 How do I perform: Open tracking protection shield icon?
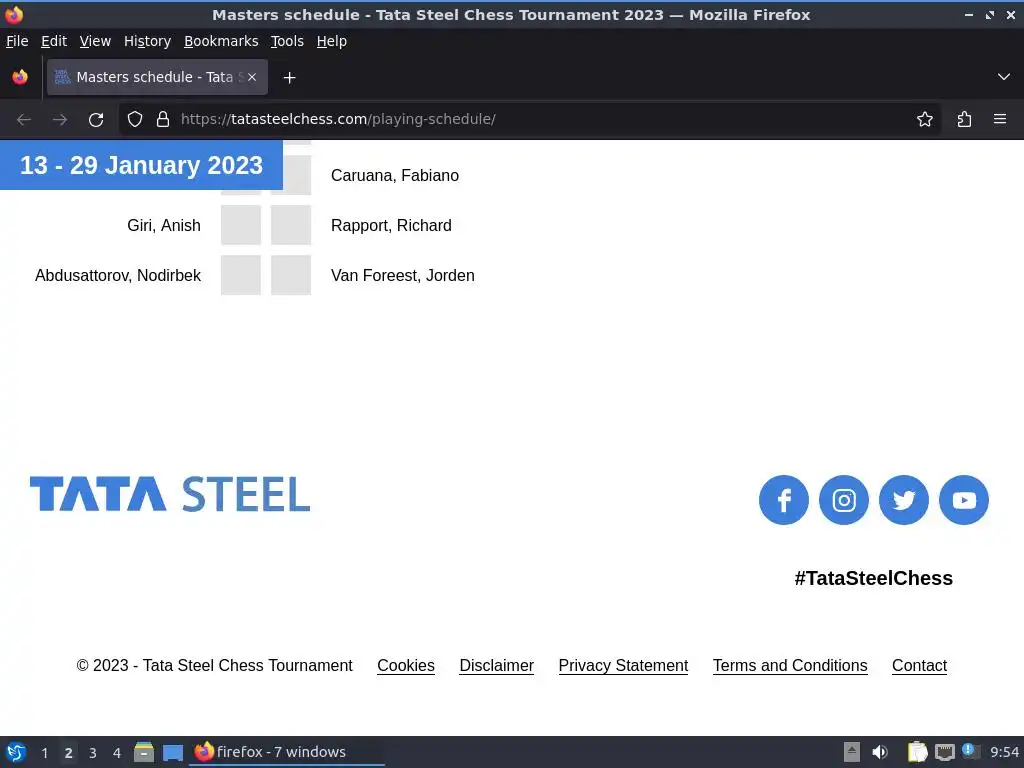click(x=135, y=120)
